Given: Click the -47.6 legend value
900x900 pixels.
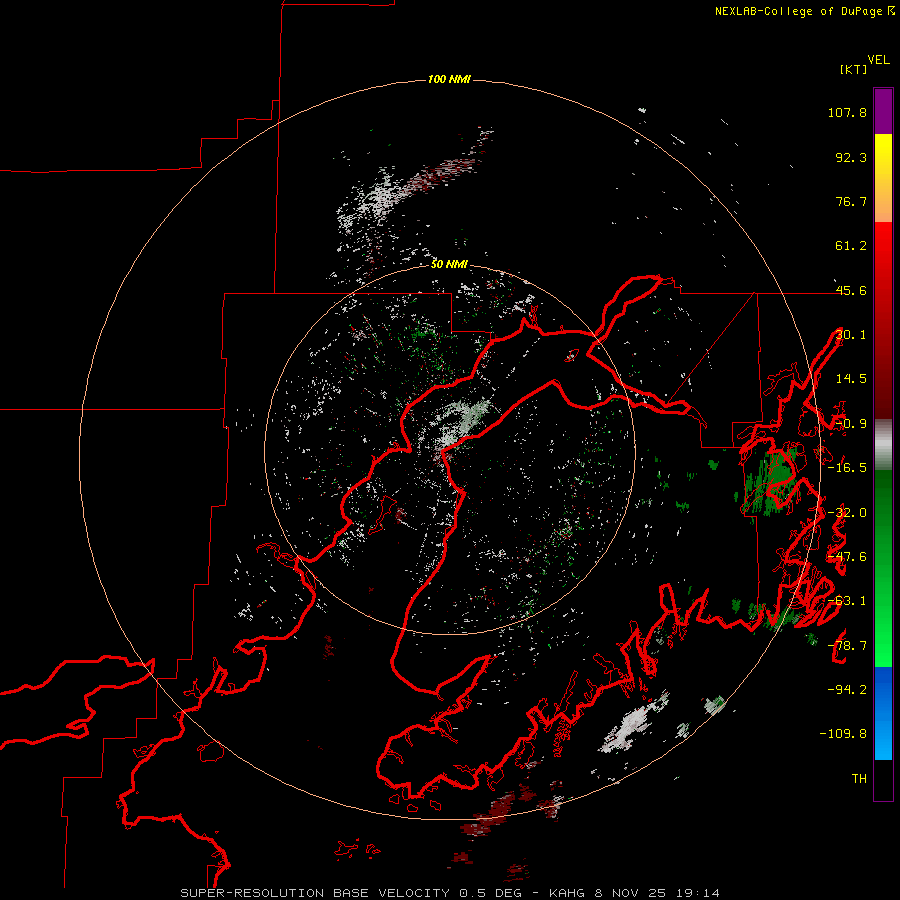Looking at the screenshot, I should coord(847,557).
